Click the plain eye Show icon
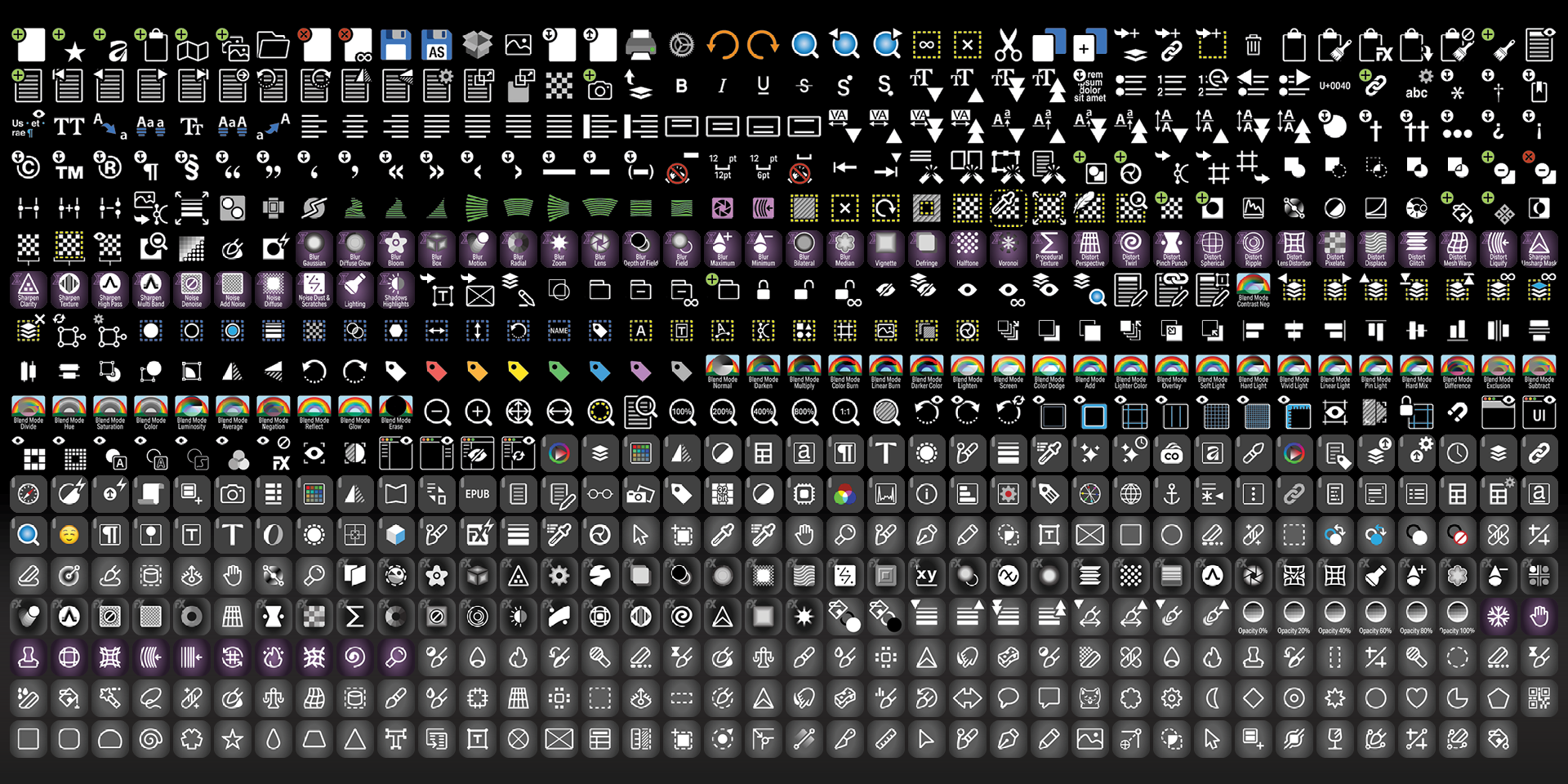 click(968, 290)
